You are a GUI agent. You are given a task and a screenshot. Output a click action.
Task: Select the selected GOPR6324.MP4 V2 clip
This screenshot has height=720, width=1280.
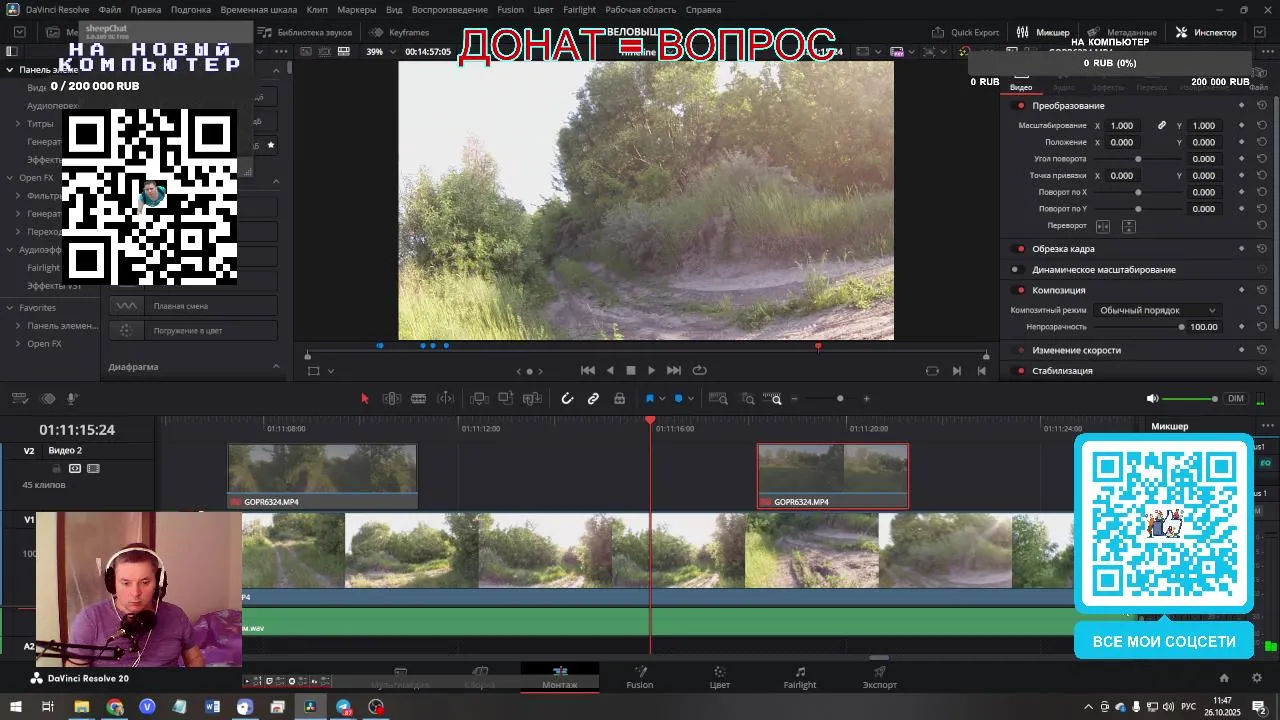click(833, 476)
